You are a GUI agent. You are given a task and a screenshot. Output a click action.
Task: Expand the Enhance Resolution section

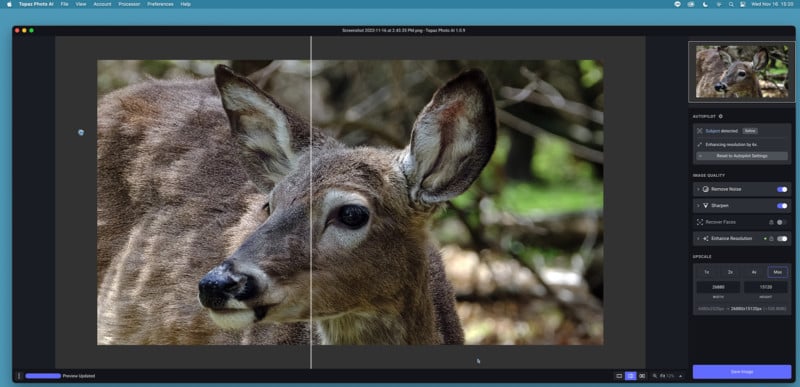pyautogui.click(x=698, y=239)
